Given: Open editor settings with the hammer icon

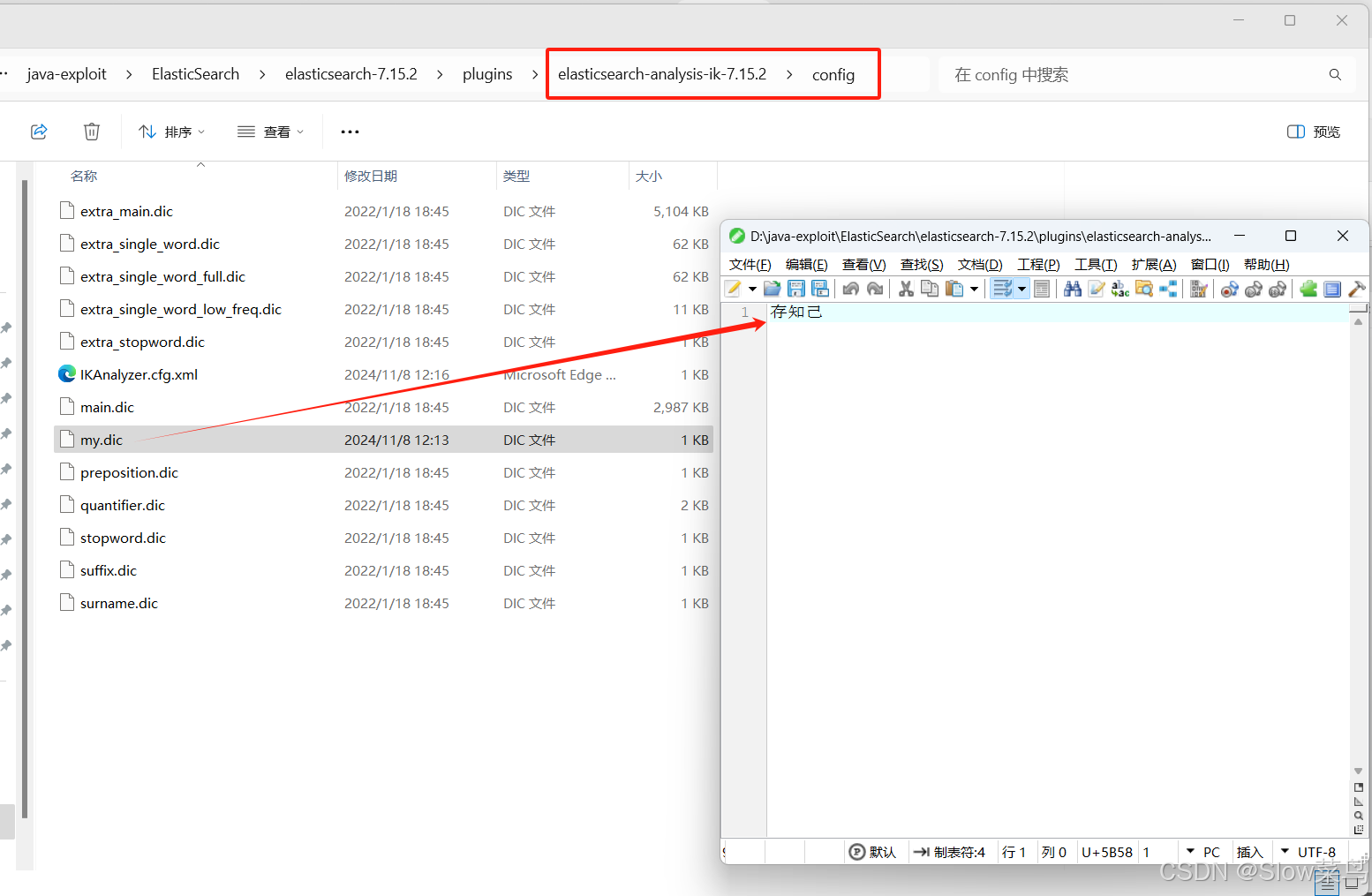Looking at the screenshot, I should point(1356,289).
